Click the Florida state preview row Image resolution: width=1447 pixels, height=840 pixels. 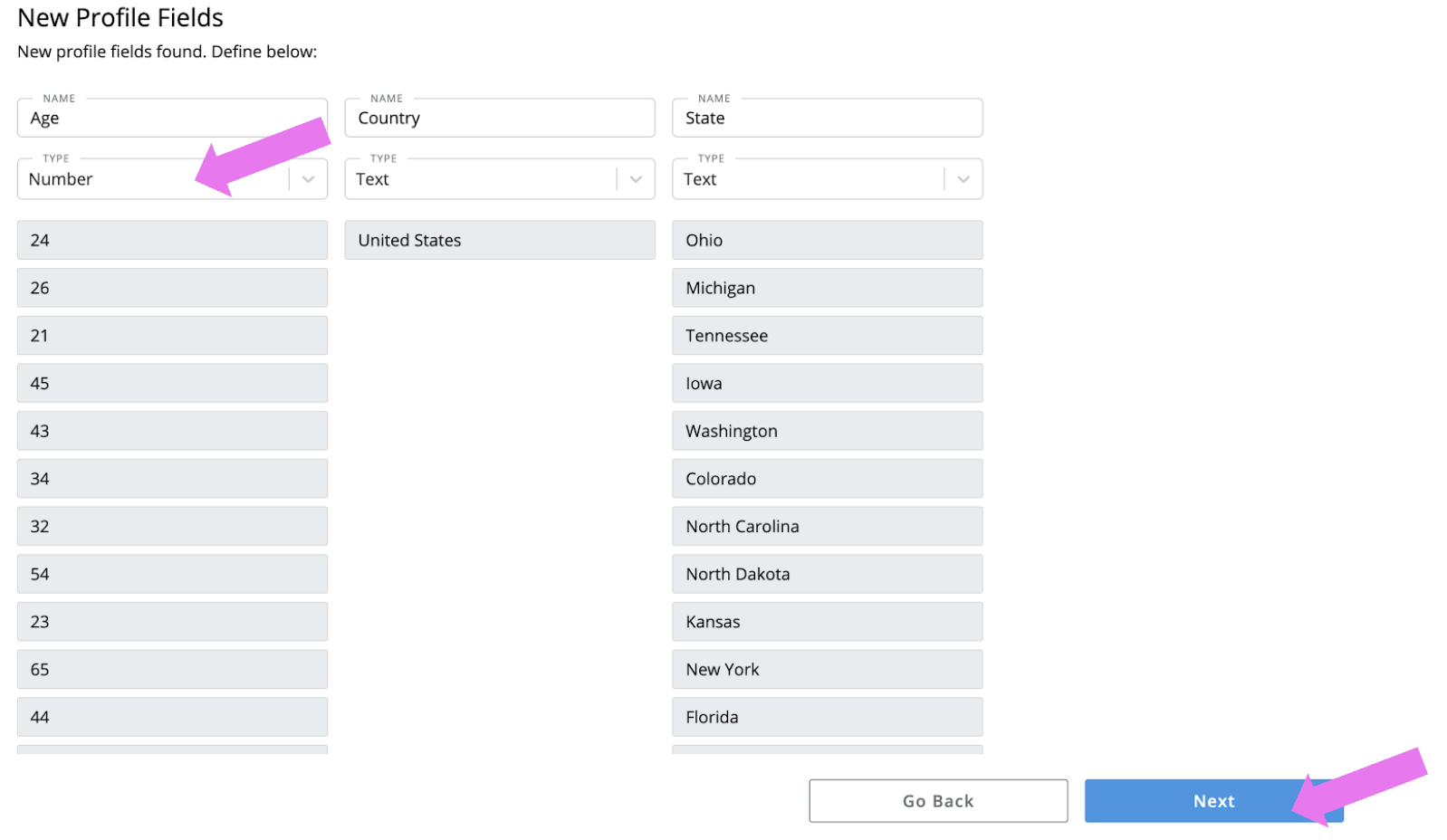pos(827,718)
